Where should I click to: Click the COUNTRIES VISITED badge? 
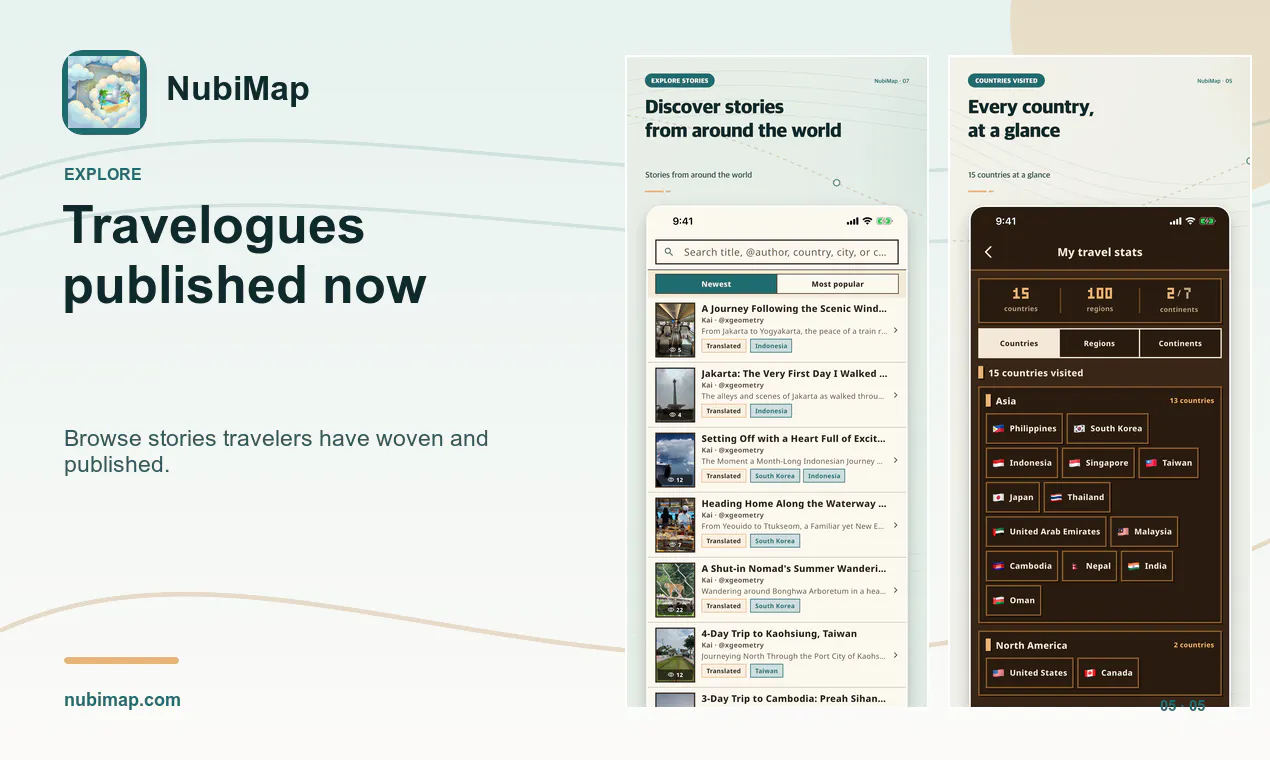[x=1006, y=81]
